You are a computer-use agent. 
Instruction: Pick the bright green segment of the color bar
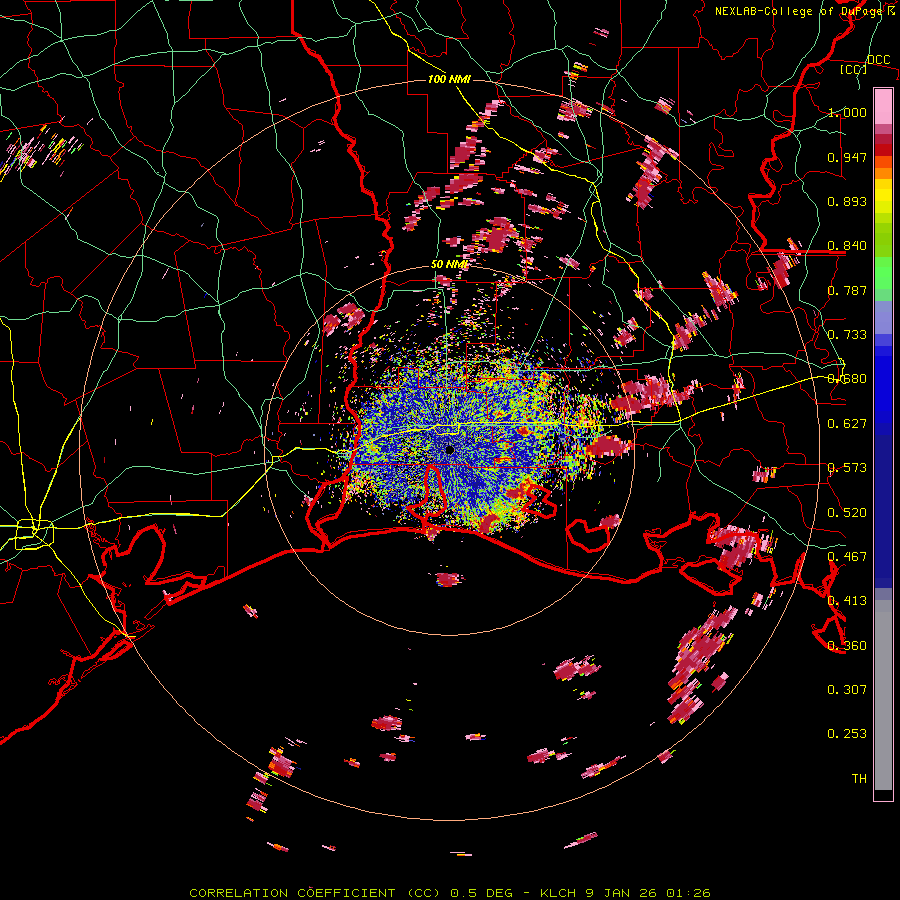pyautogui.click(x=883, y=272)
